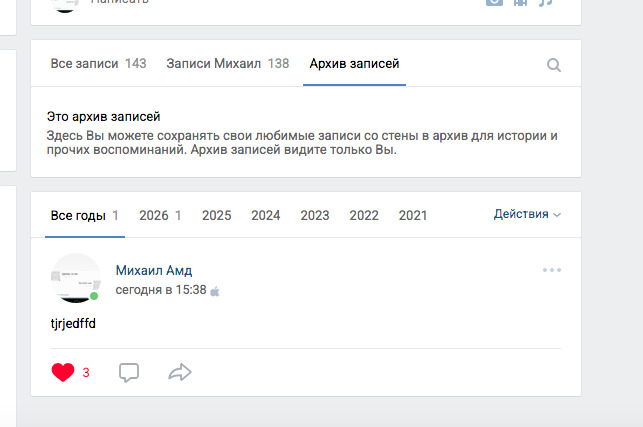Viewport: 643px width, 427px height.
Task: Show archive for Все годы
Action: click(84, 215)
